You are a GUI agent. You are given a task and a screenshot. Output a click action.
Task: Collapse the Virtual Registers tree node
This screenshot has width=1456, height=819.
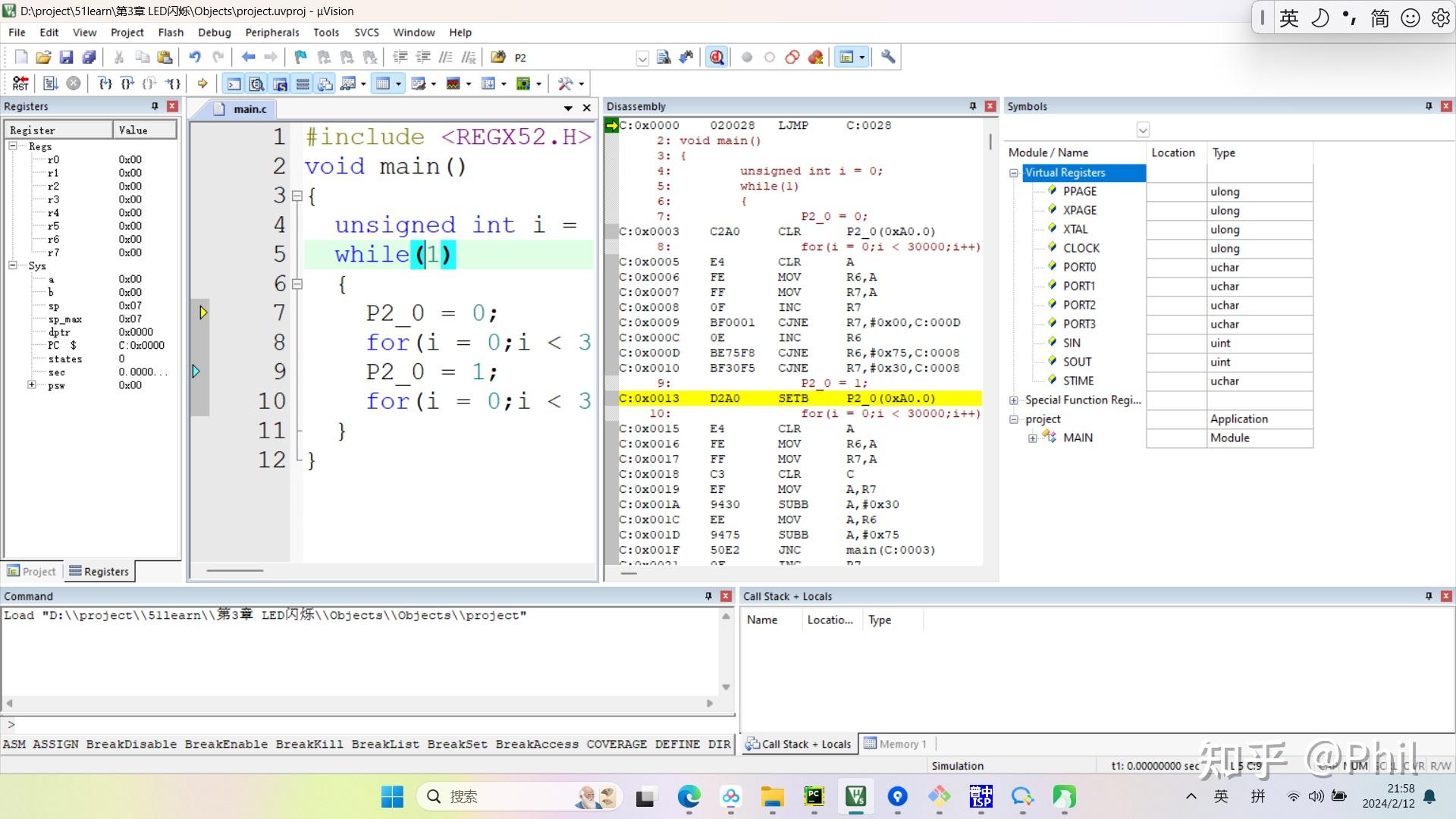coord(1014,173)
